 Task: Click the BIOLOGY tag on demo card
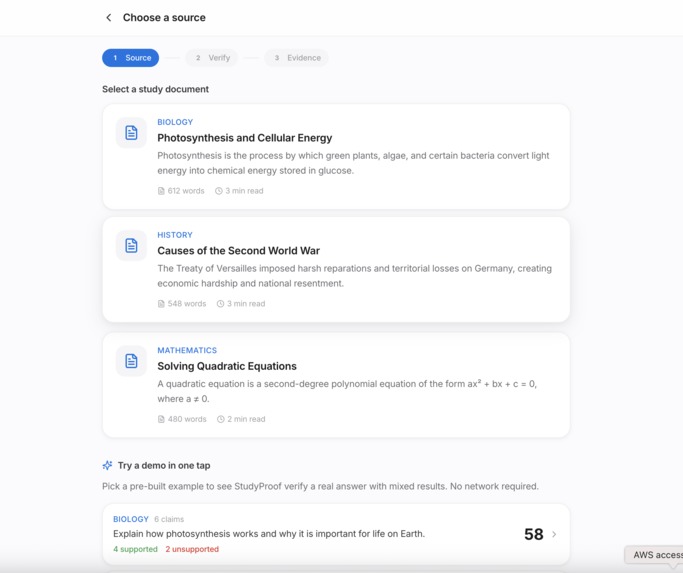point(131,519)
